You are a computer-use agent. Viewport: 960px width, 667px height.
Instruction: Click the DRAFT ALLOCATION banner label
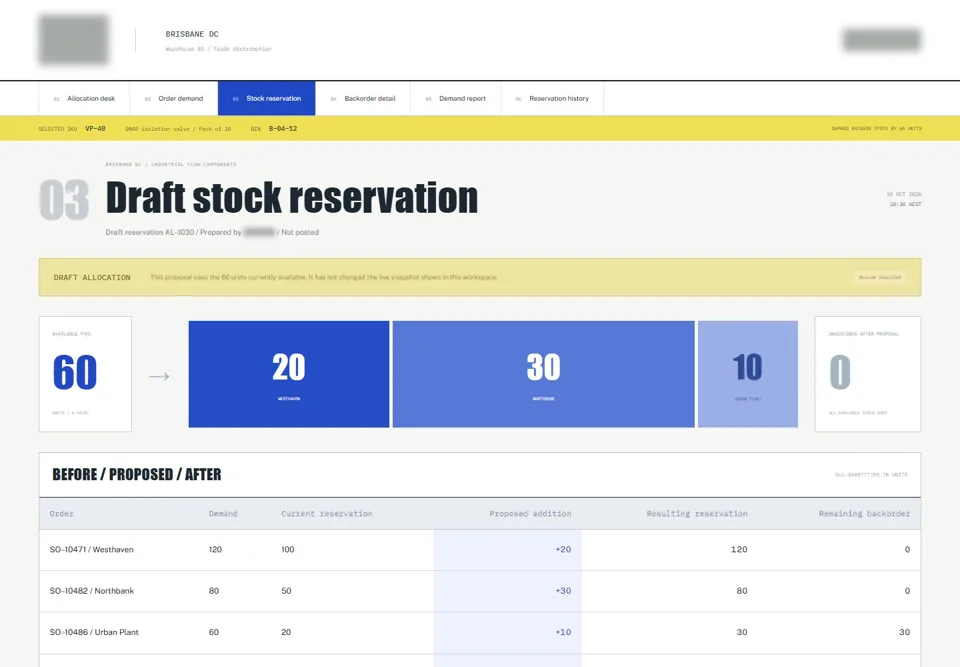click(92, 277)
